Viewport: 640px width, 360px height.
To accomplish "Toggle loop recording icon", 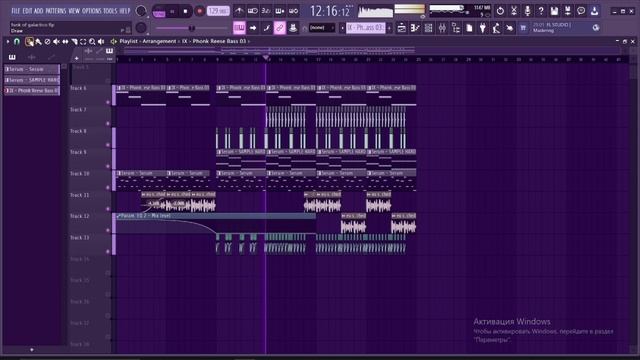I will tap(293, 11).
